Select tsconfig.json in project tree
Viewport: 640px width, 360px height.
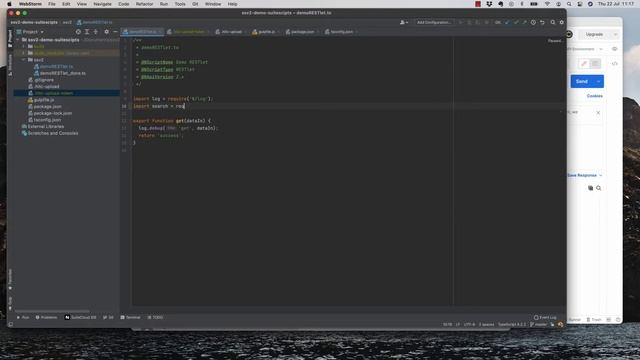47,120
